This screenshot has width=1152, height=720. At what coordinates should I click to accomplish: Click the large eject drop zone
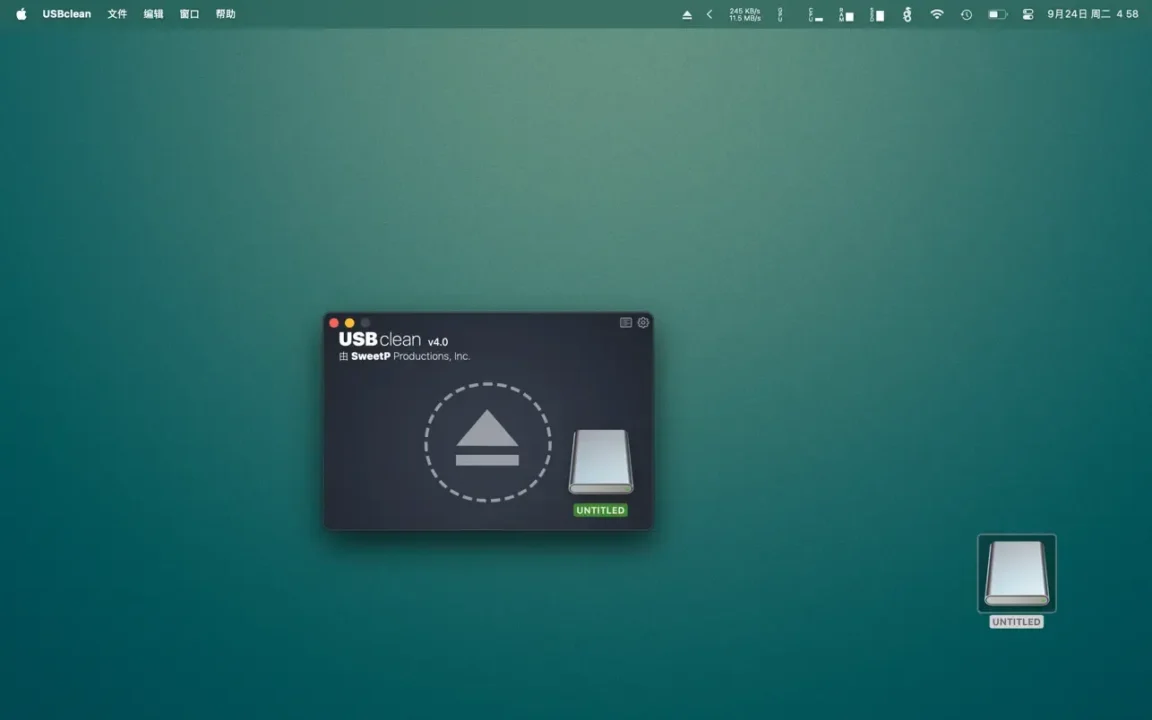click(x=487, y=442)
